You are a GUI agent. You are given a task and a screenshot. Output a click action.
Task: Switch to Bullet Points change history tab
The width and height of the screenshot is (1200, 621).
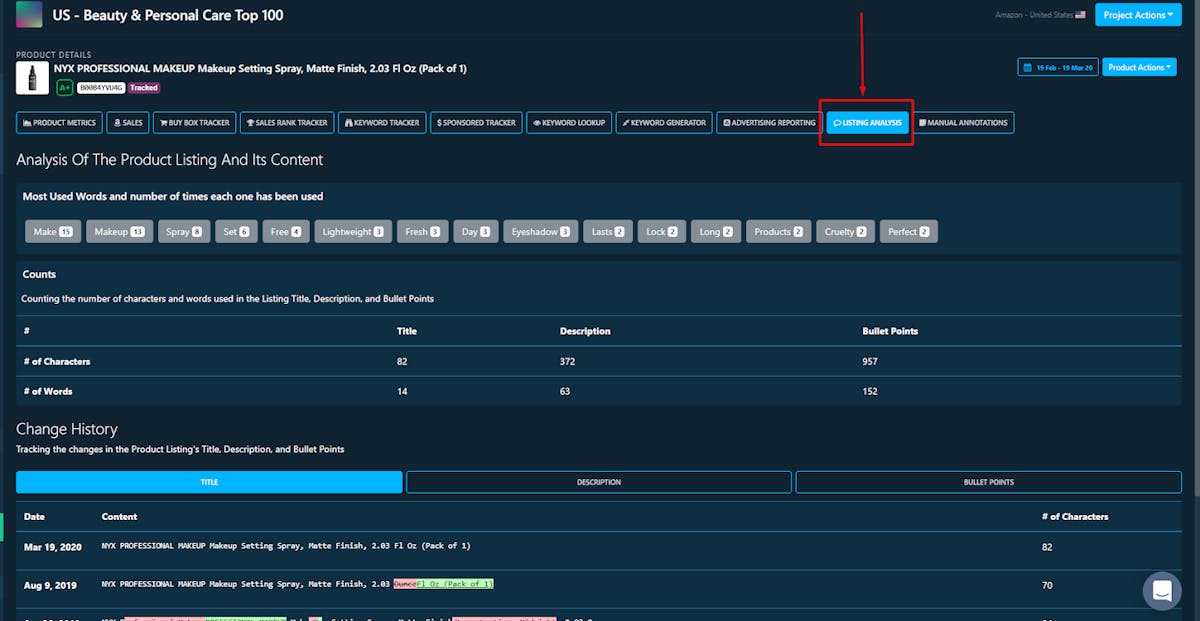click(x=988, y=482)
